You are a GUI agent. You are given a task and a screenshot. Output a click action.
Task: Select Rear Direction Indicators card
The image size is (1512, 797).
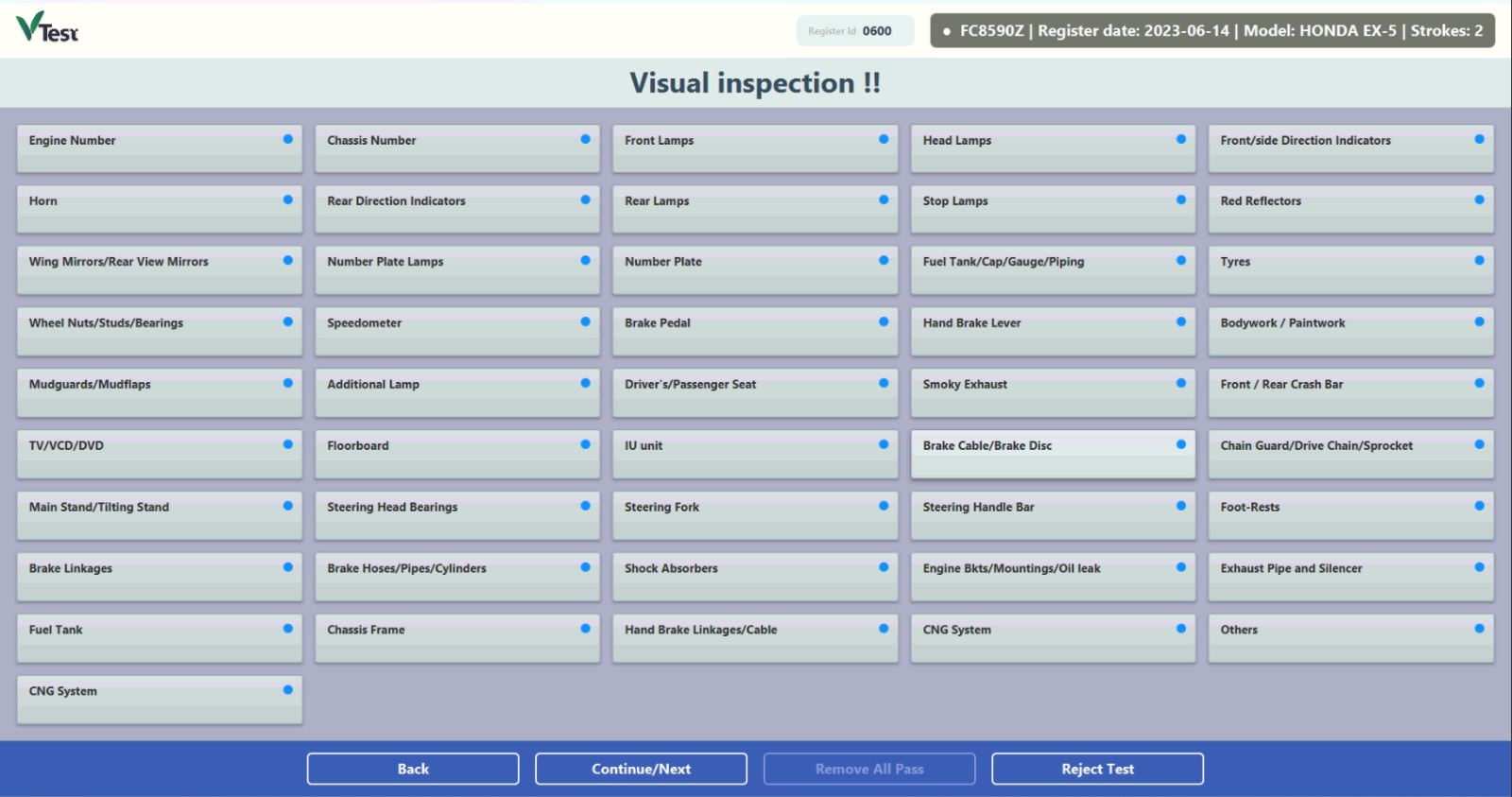pos(457,209)
